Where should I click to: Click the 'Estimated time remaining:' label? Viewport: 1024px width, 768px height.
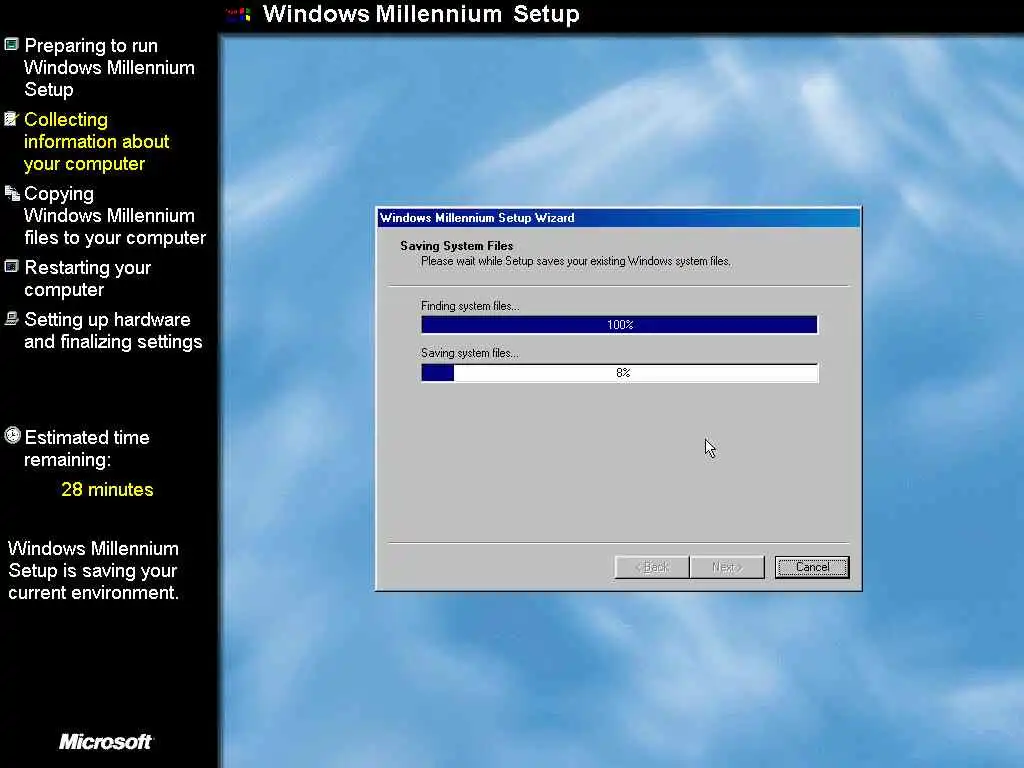(x=87, y=448)
